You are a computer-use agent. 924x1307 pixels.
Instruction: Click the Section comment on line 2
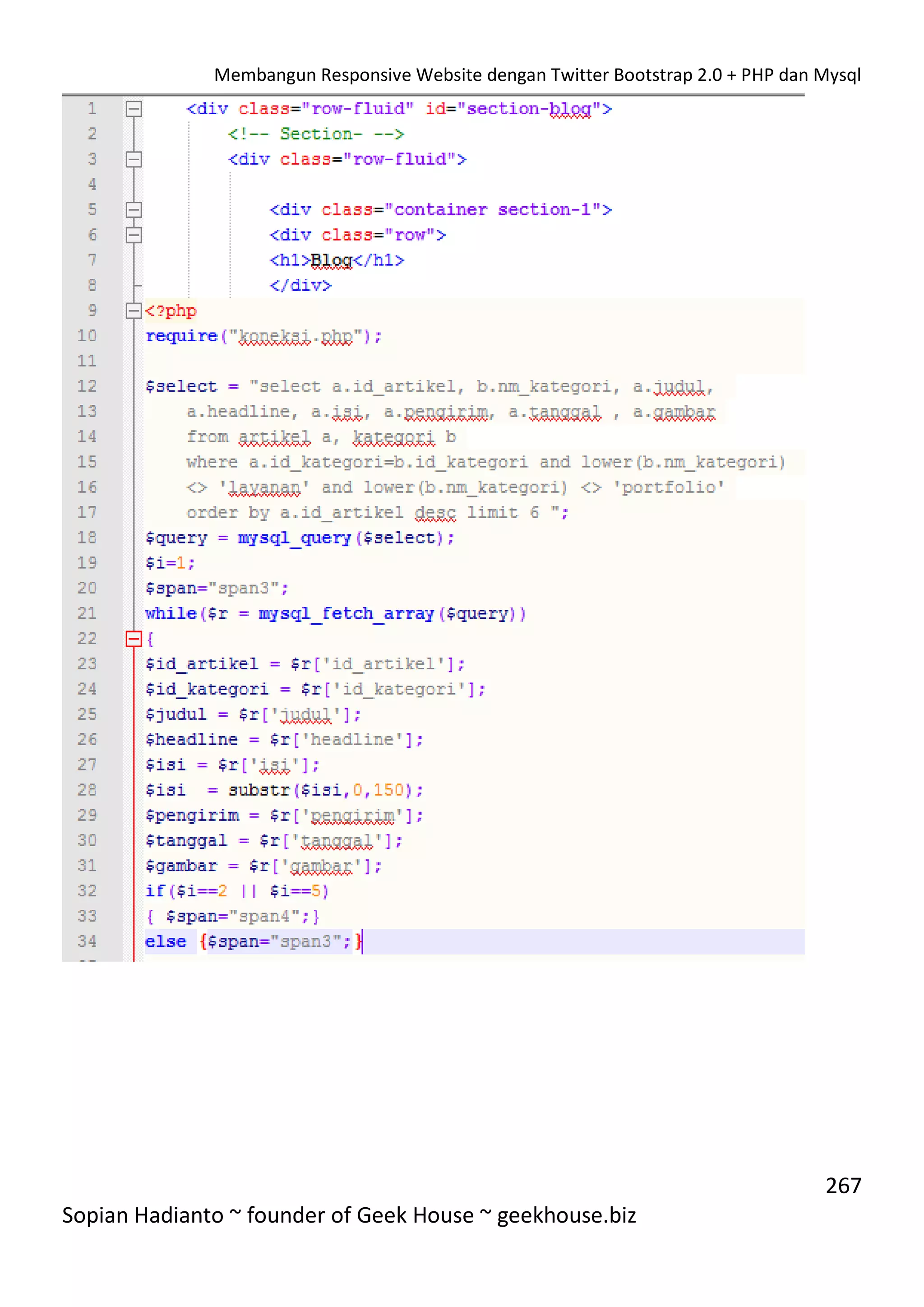pos(316,134)
